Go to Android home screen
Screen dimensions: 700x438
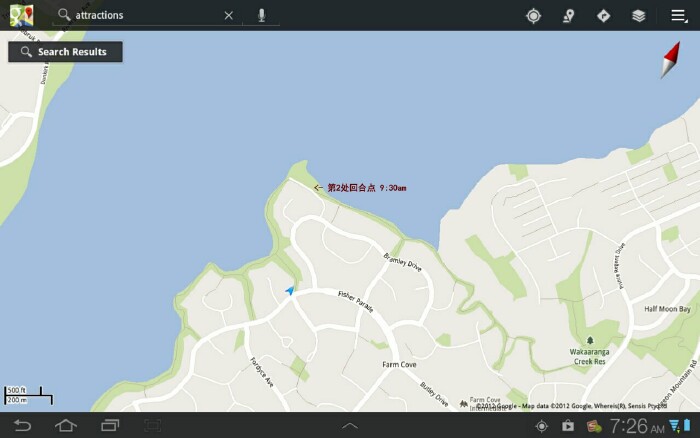click(66, 425)
